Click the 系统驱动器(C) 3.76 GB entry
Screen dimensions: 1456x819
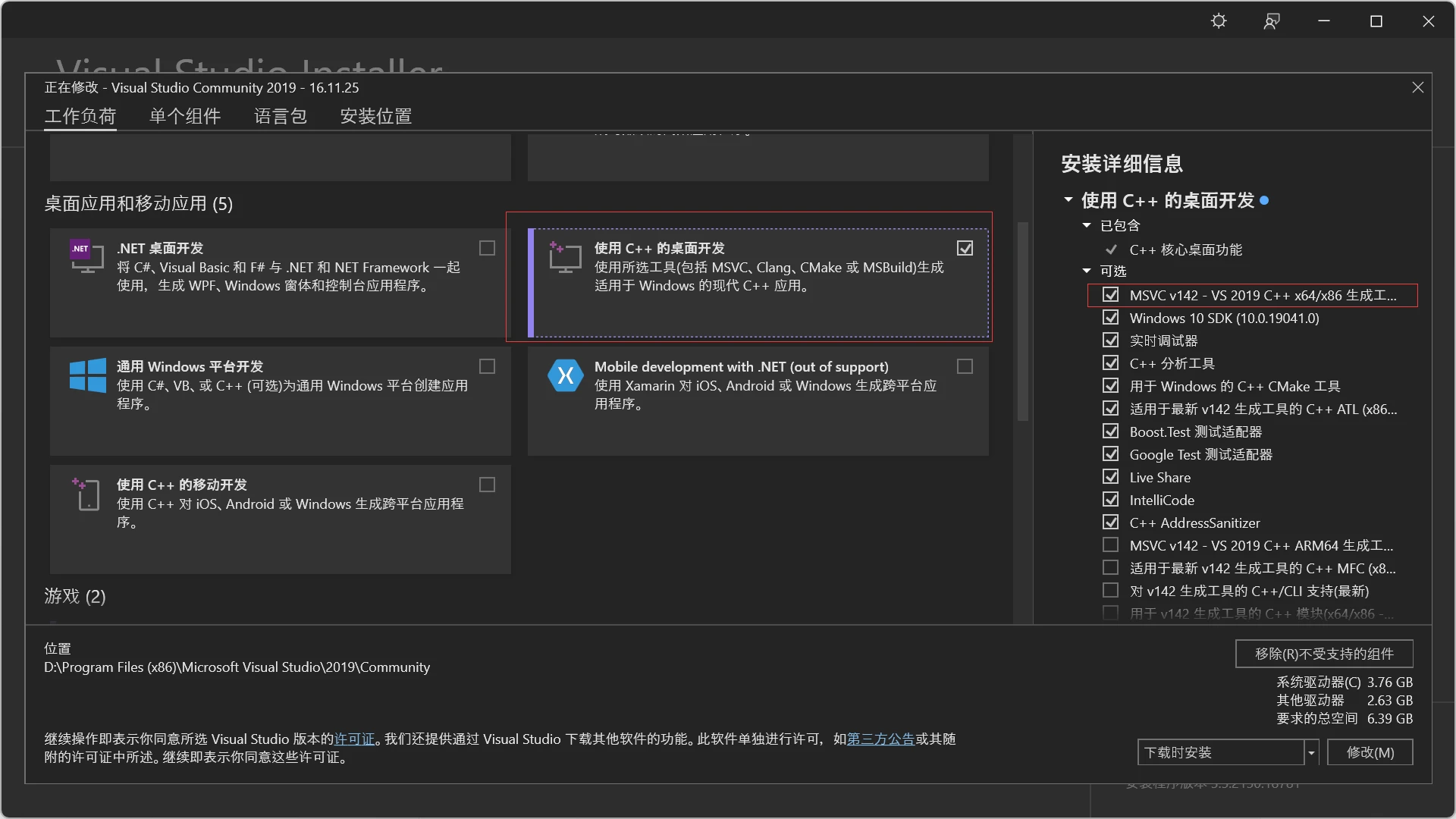(x=1345, y=682)
